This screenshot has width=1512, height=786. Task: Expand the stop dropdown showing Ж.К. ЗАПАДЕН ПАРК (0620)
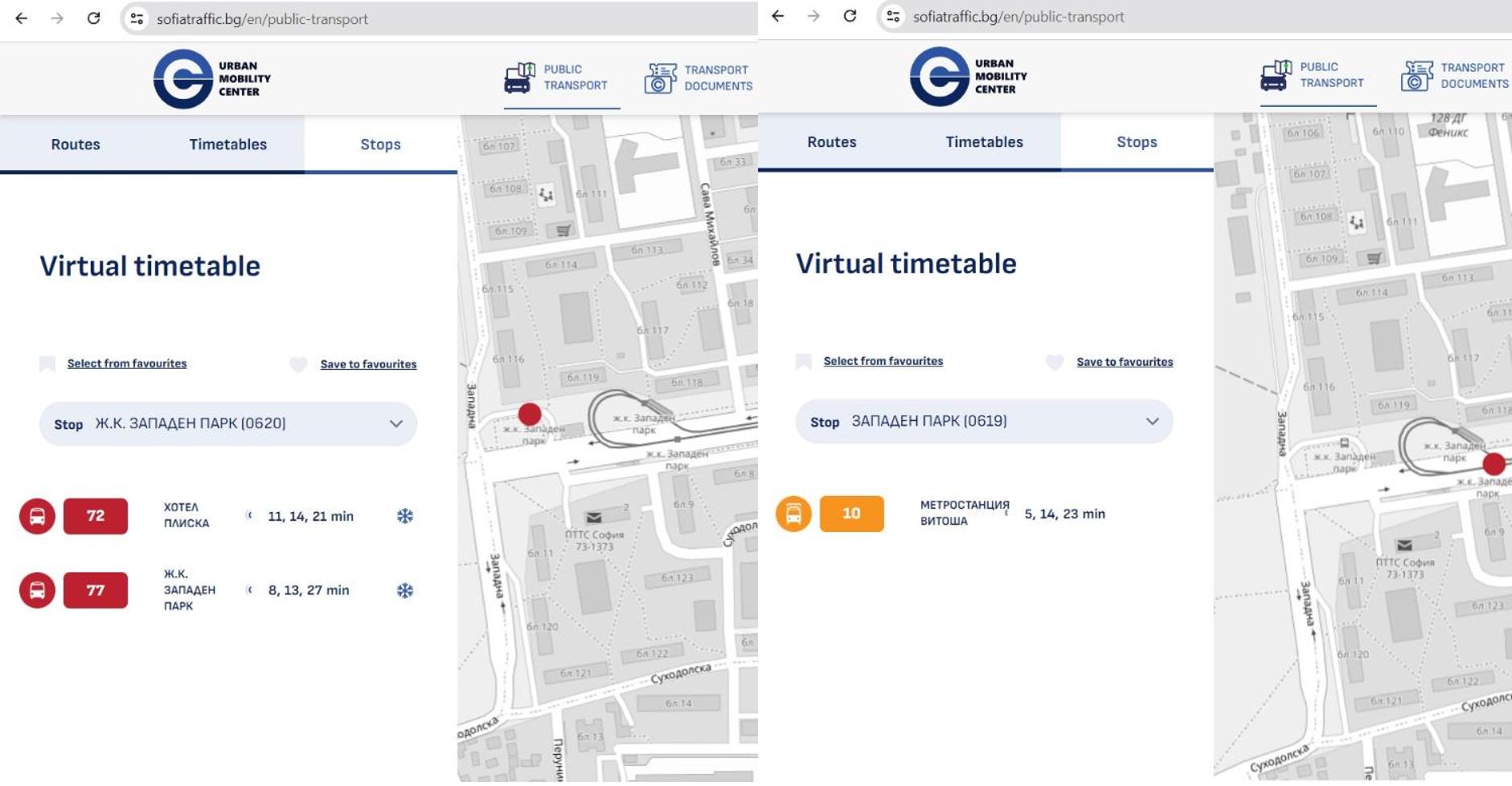coord(228,424)
